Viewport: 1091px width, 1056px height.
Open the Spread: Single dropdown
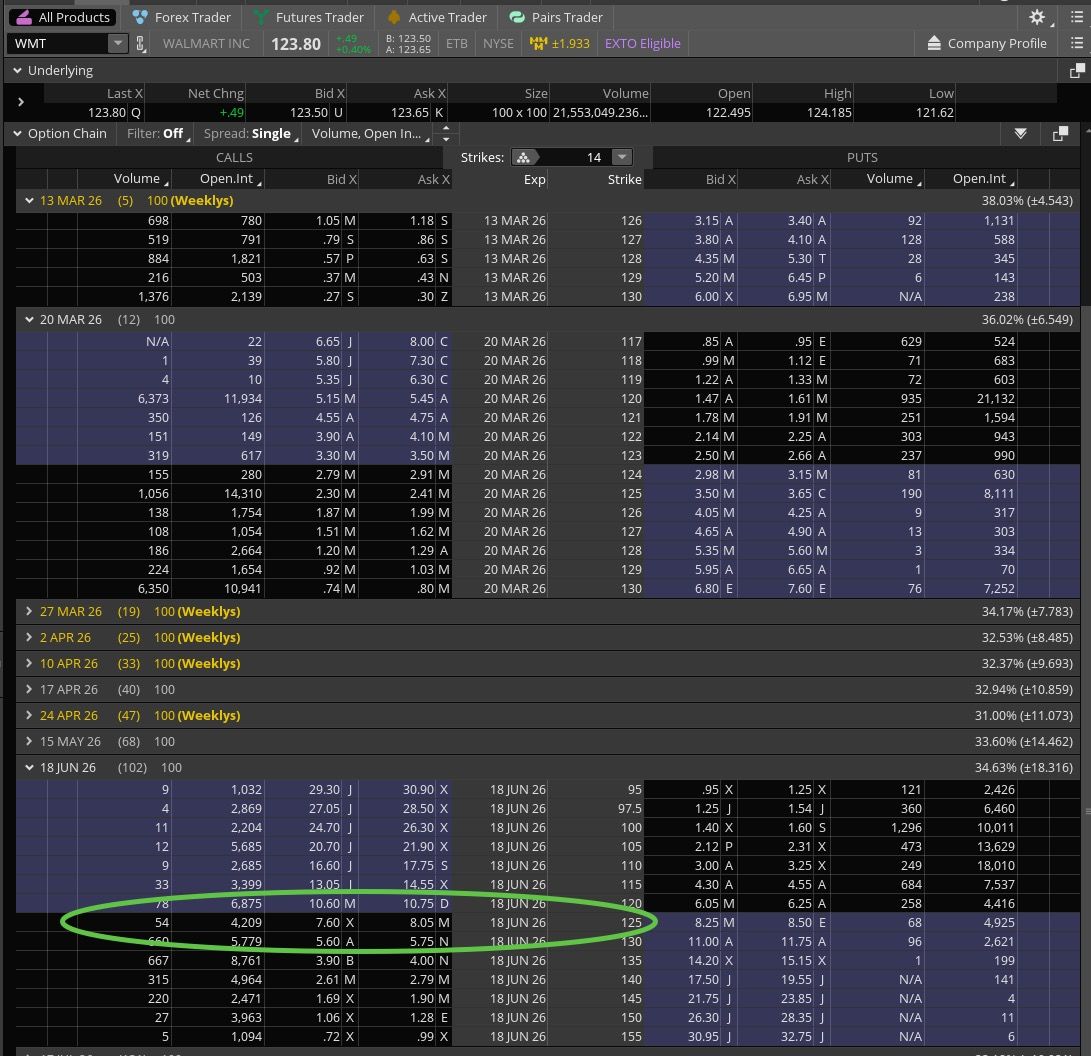[x=250, y=133]
